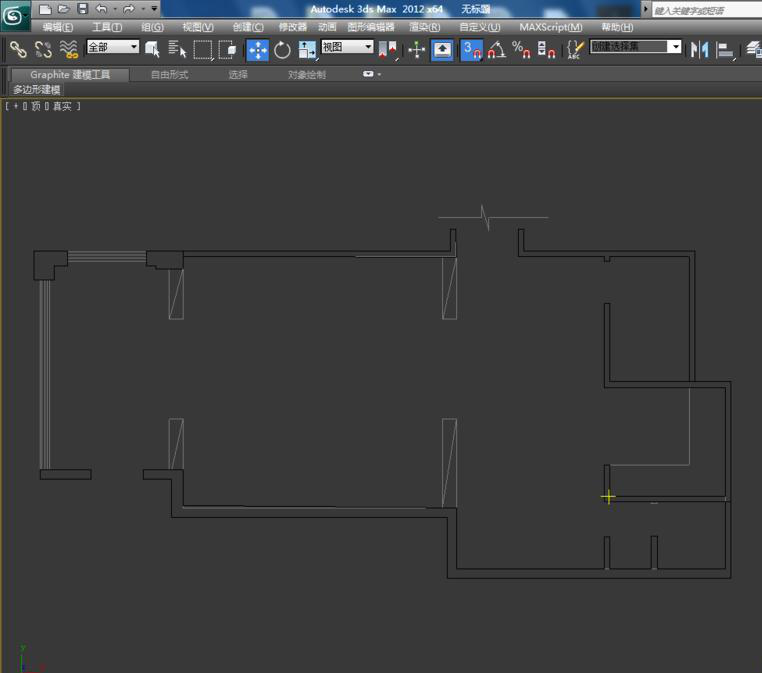Click the Save File icon
The height and width of the screenshot is (674, 763).
point(82,9)
